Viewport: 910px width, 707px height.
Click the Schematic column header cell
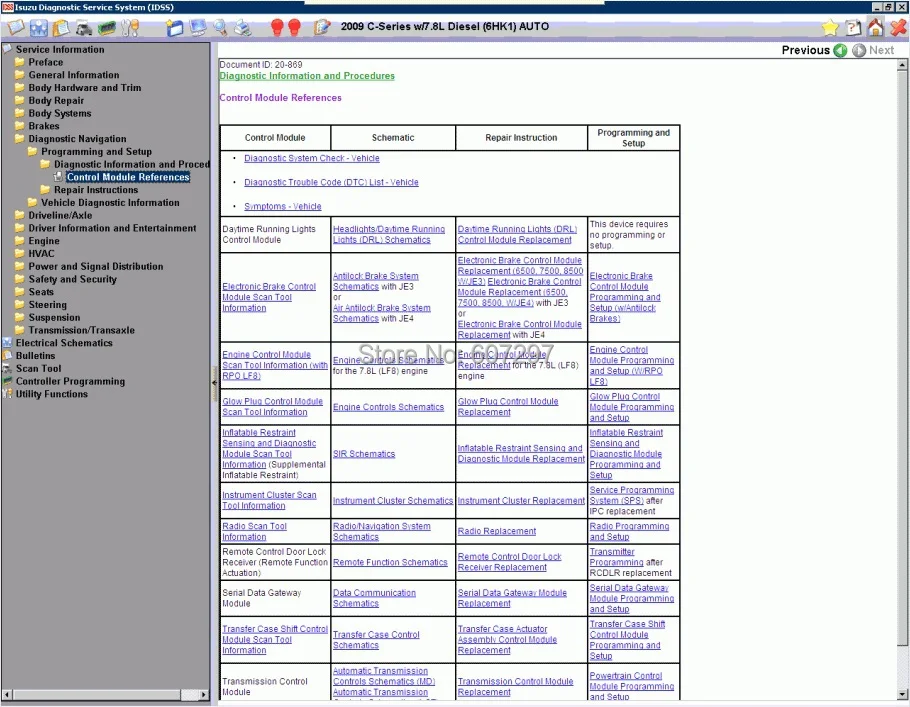(x=393, y=138)
